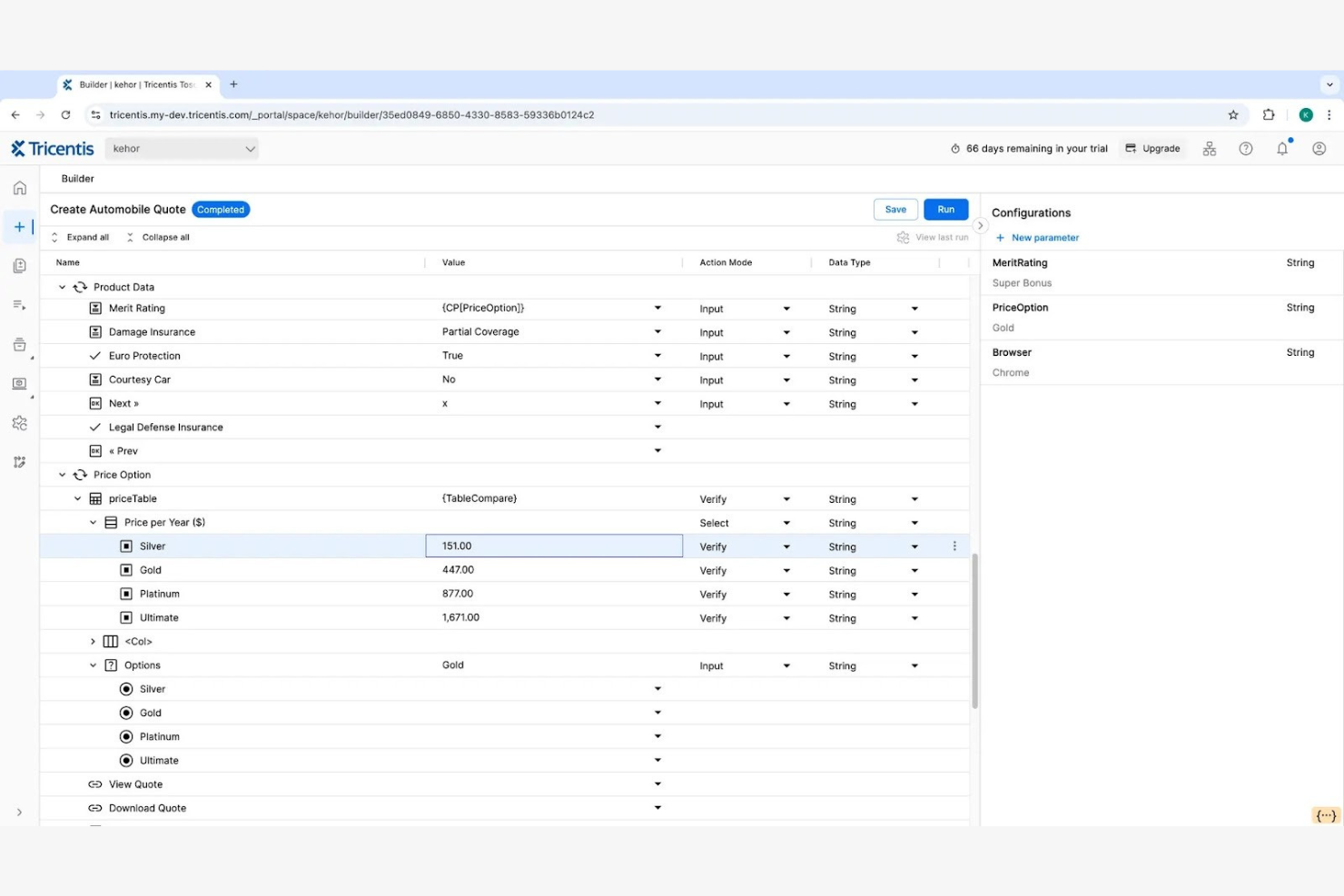
Task: Click the org chart icon near Upgrade
Action: point(1210,148)
